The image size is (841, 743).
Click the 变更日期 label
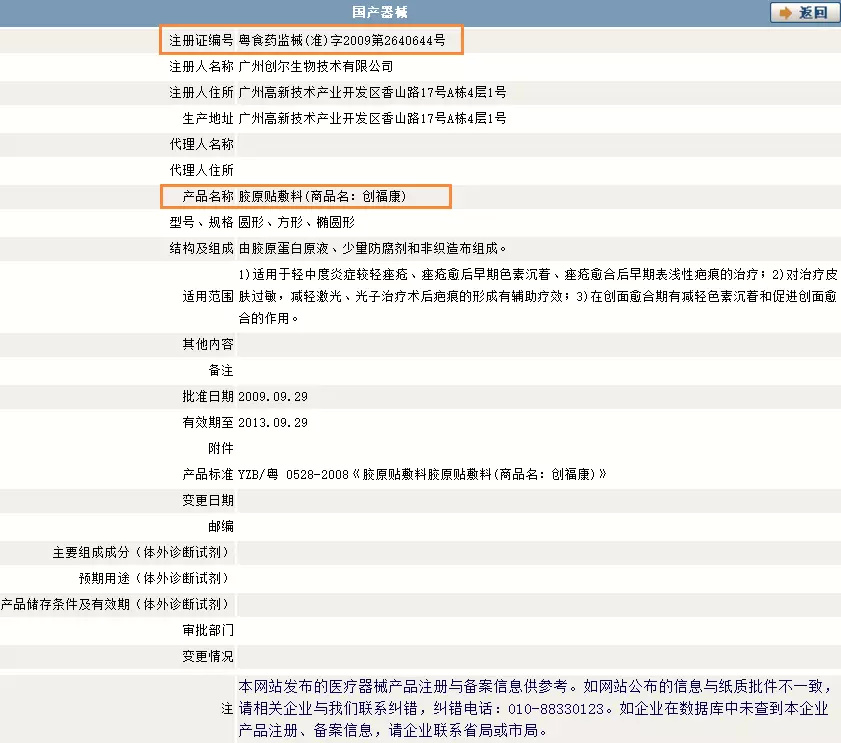pos(208,500)
